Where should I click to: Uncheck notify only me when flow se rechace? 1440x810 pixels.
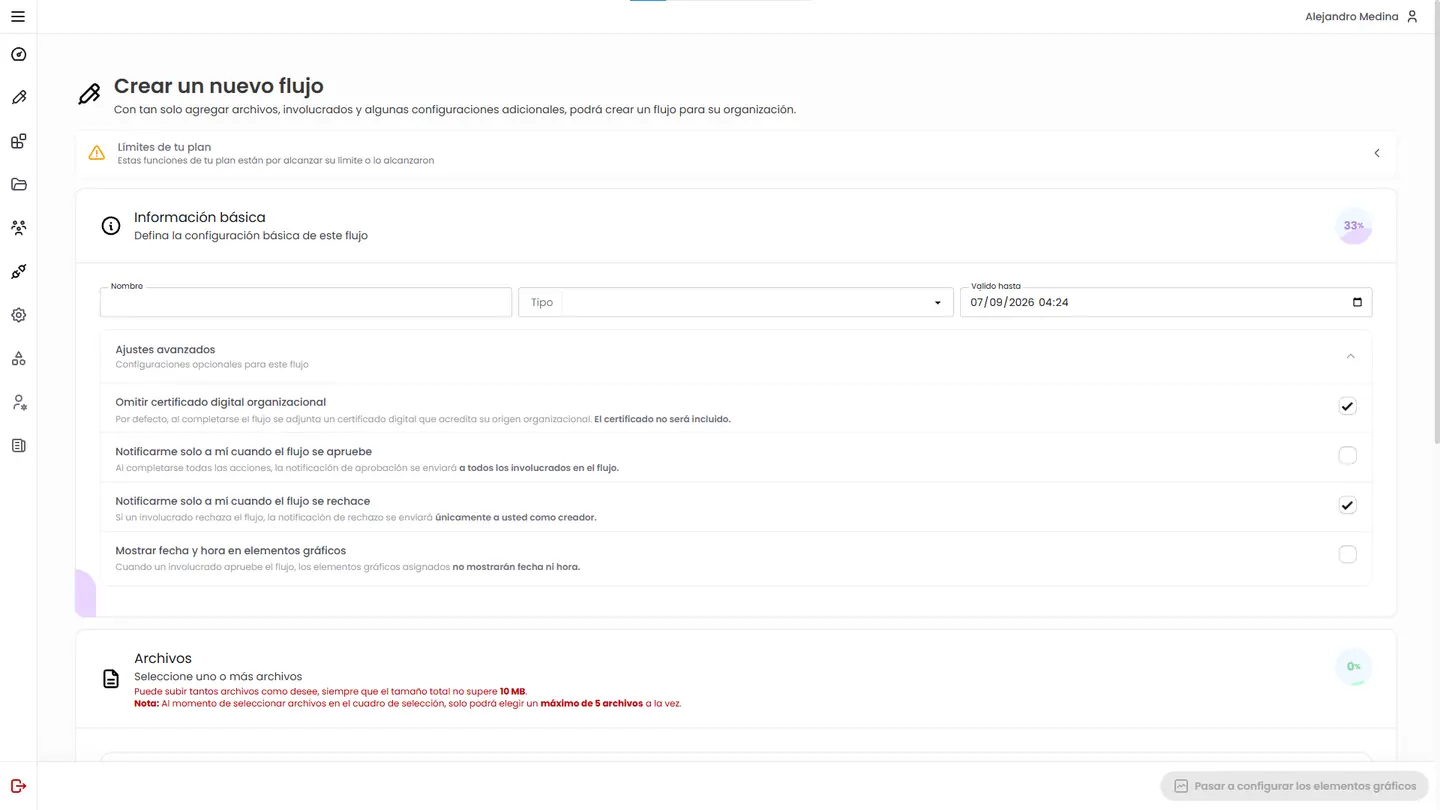pyautogui.click(x=1347, y=505)
